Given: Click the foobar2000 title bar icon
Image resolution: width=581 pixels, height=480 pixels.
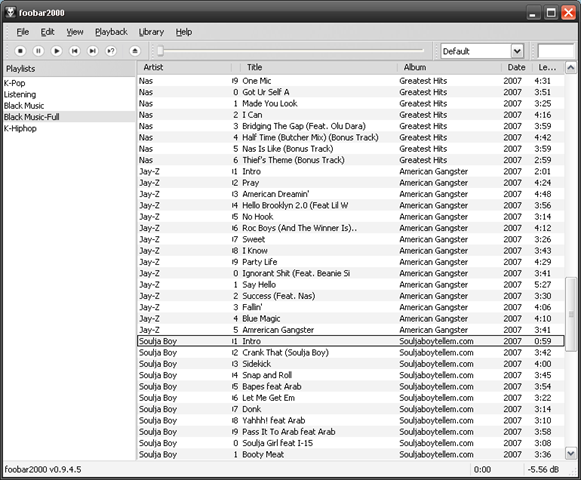Looking at the screenshot, I should 10,12.
